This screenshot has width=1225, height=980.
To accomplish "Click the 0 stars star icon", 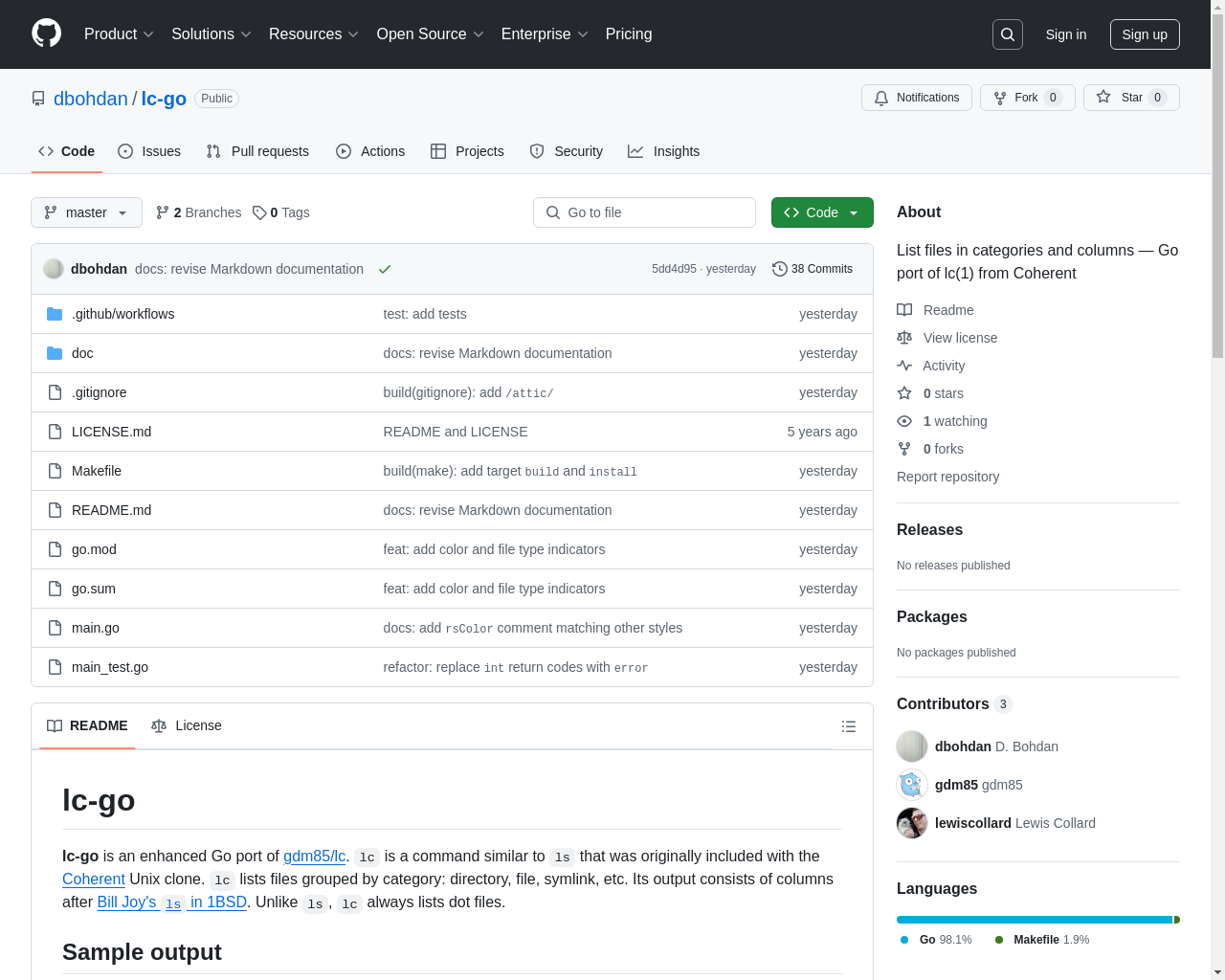I will [904, 393].
